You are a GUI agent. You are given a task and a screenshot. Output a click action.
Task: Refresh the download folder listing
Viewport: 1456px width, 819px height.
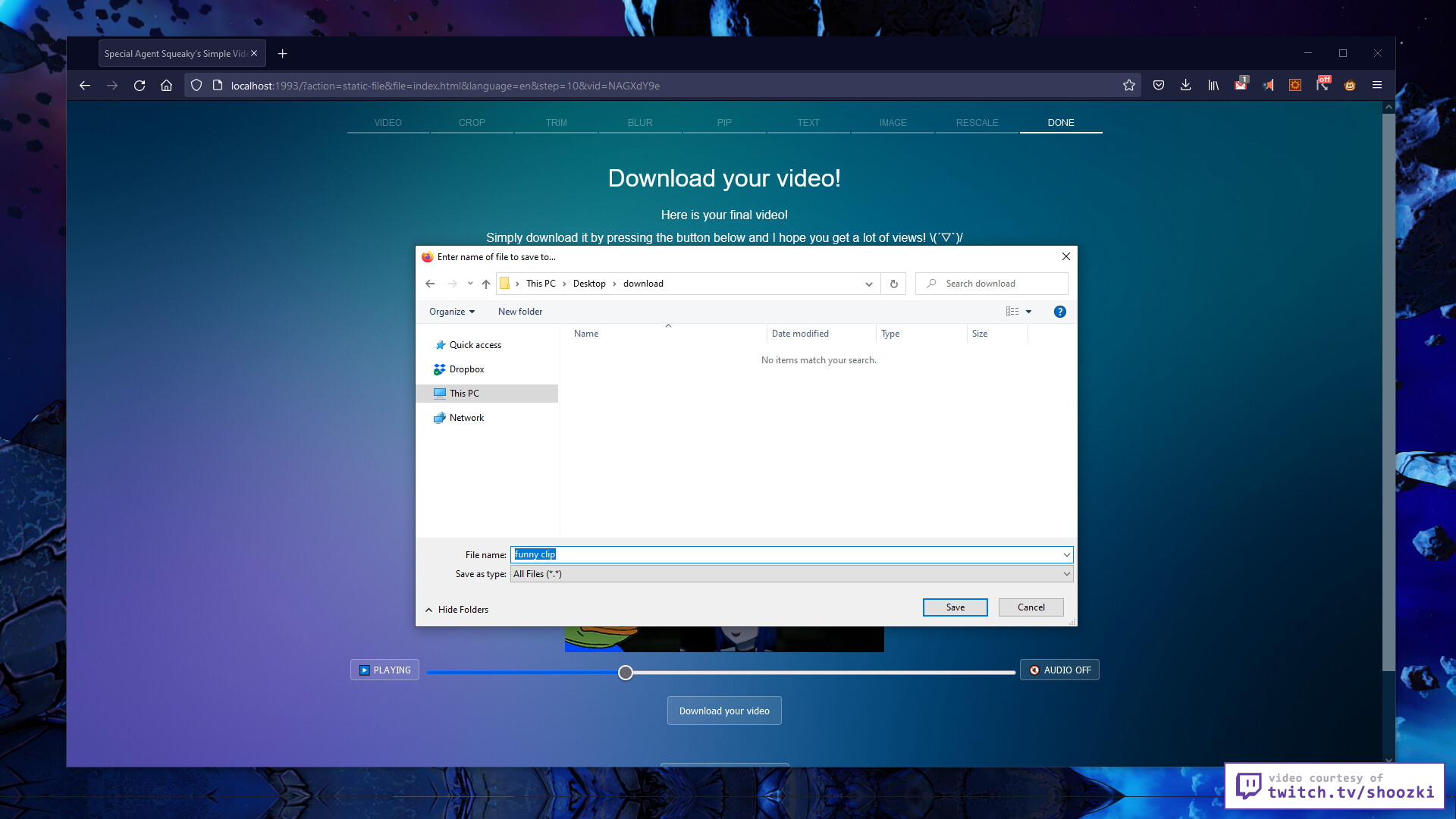[894, 284]
